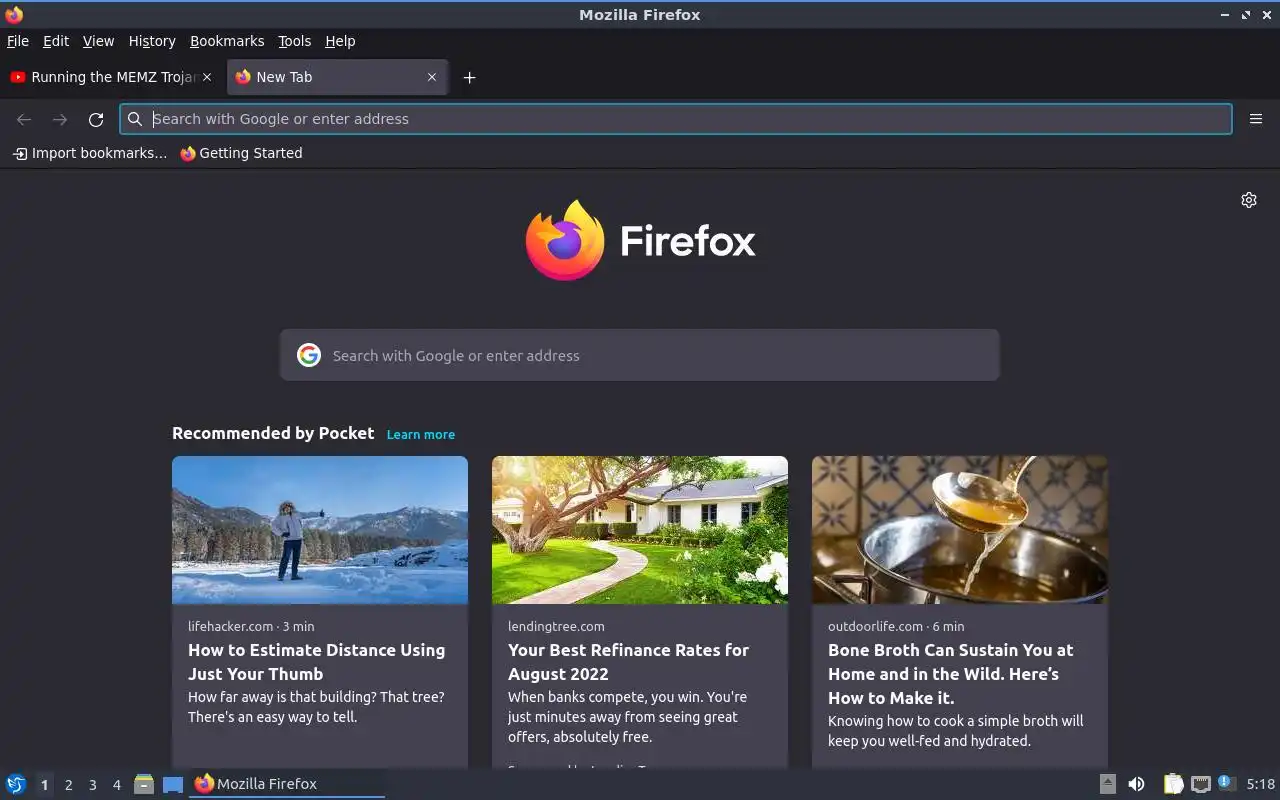The width and height of the screenshot is (1280, 800).
Task: Open the Firefox hamburger application menu
Action: point(1256,119)
